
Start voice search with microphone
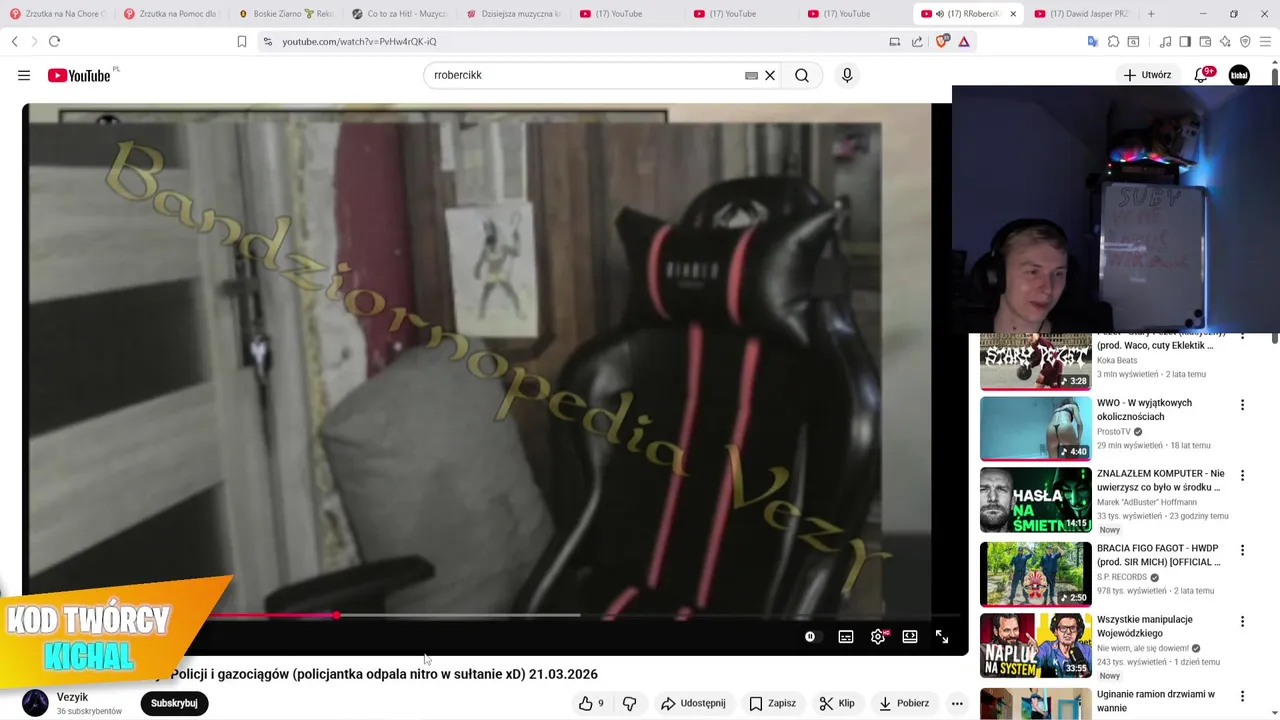pos(847,75)
